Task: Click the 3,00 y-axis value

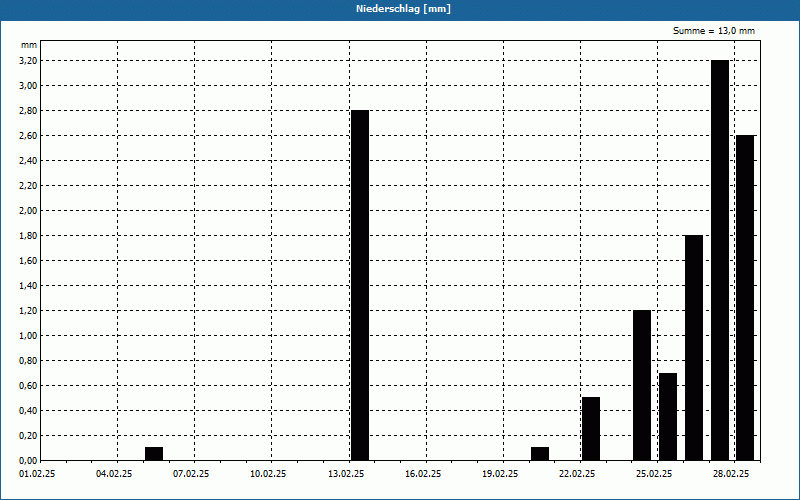Action: [x=28, y=86]
